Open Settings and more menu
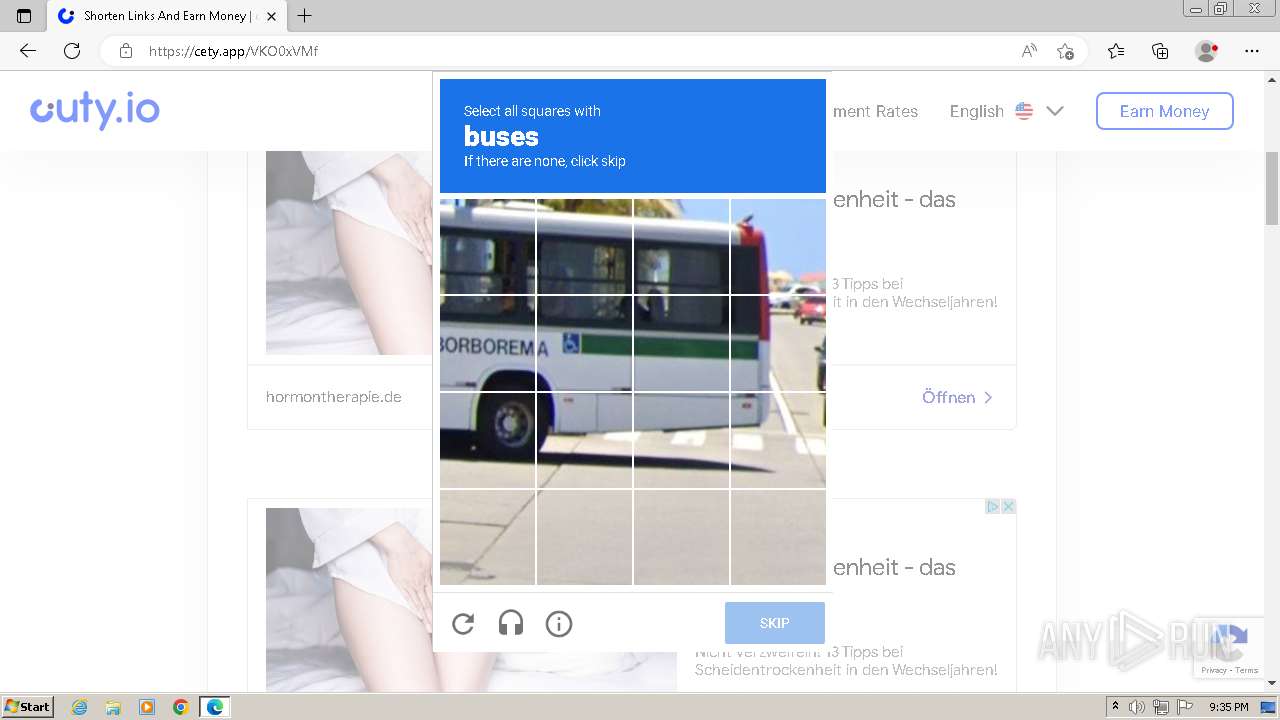The height and width of the screenshot is (720, 1280). (1252, 51)
